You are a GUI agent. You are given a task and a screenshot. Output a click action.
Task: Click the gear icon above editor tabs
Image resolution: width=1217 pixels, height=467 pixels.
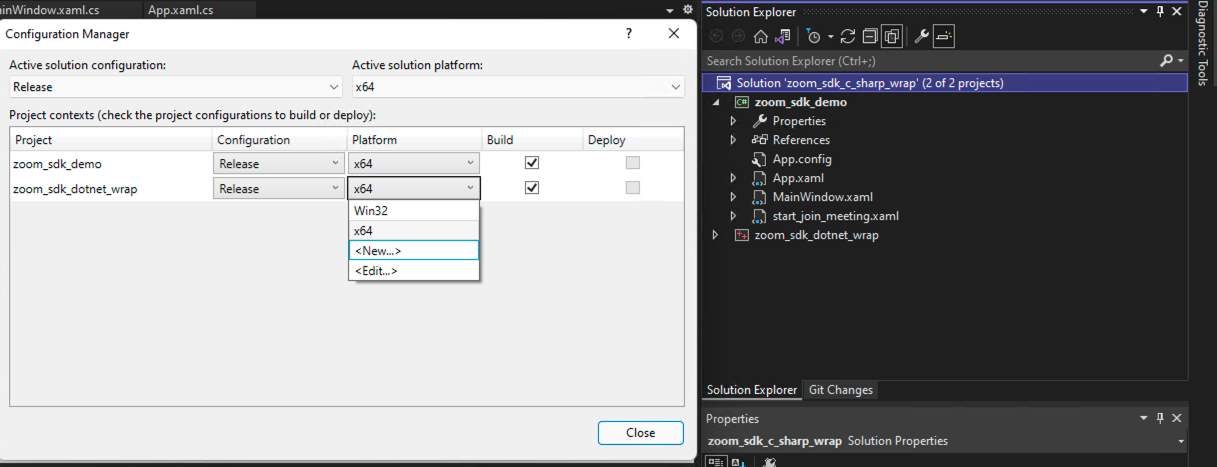coord(687,9)
